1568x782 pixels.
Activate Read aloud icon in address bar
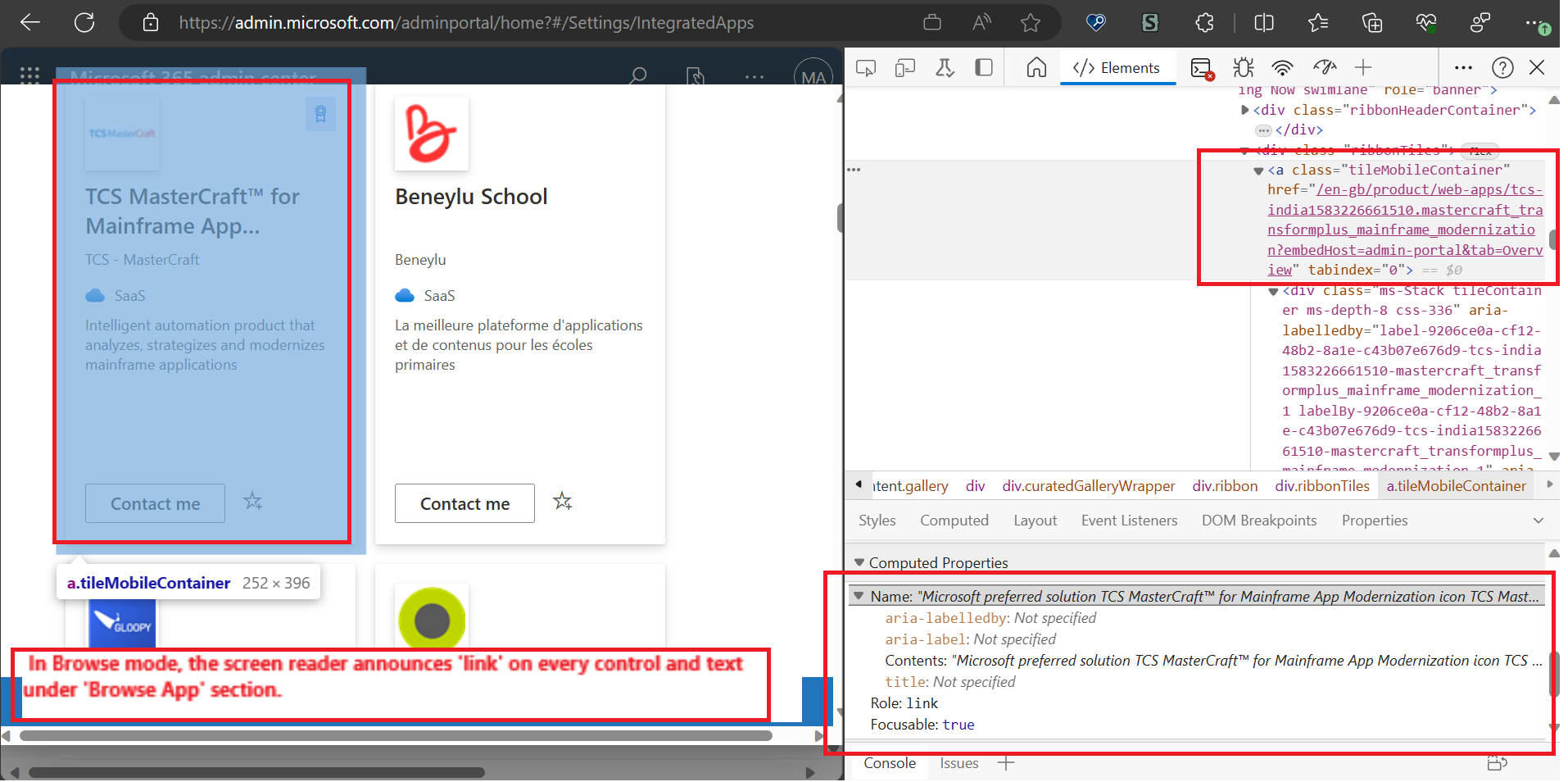(981, 22)
